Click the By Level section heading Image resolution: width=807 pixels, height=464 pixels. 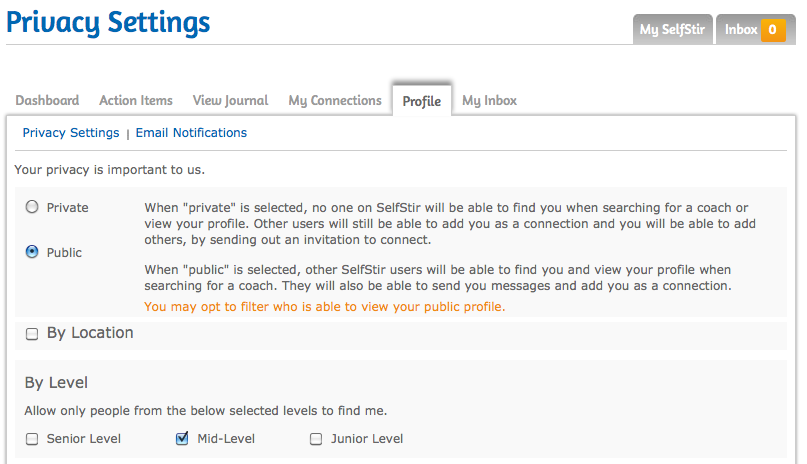pyautogui.click(x=56, y=383)
